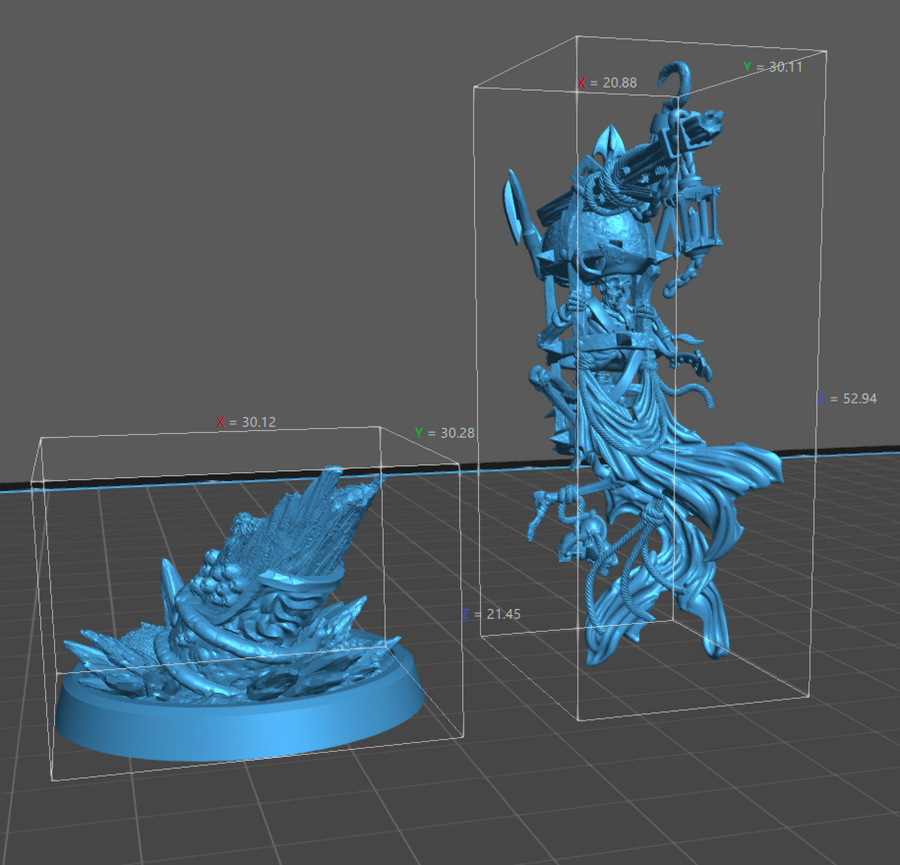Click the skeleton face of the figure

point(613,297)
